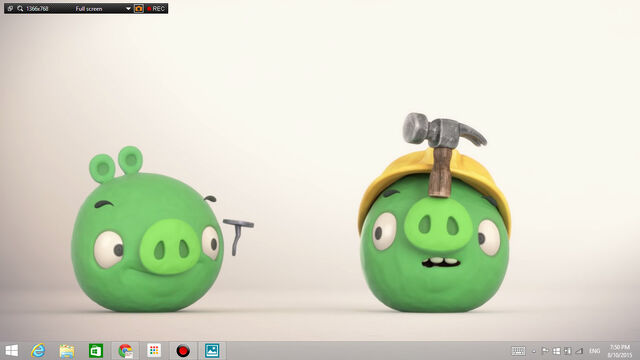Click the Windows logo tray icon
The width and height of the screenshot is (640, 360).
pyautogui.click(x=556, y=351)
